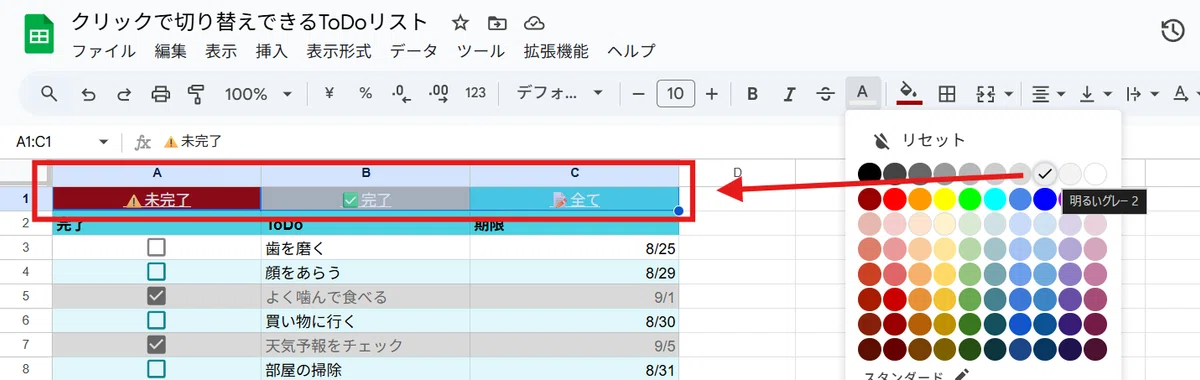Pick the white color swatch

click(1096, 173)
